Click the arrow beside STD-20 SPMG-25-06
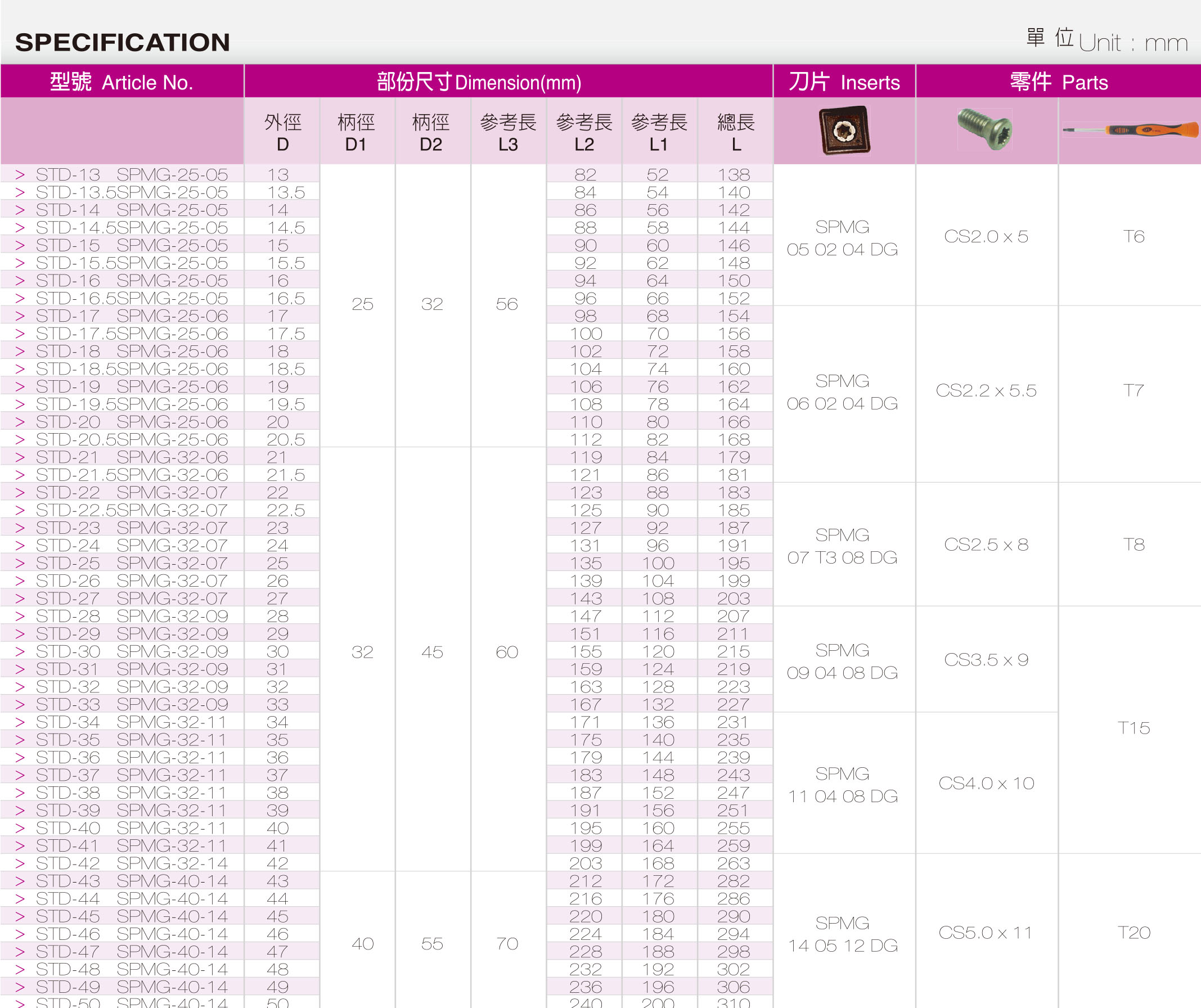The width and height of the screenshot is (1201, 1008). pyautogui.click(x=20, y=422)
